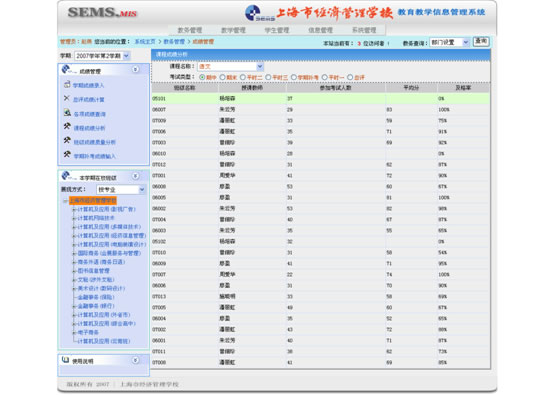Open the 信息管理 top menu
554x395 pixels.
click(320, 30)
